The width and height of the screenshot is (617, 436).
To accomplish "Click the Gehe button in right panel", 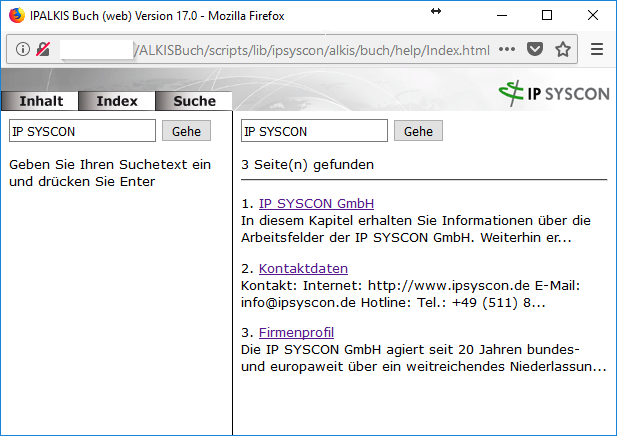I will [418, 131].
